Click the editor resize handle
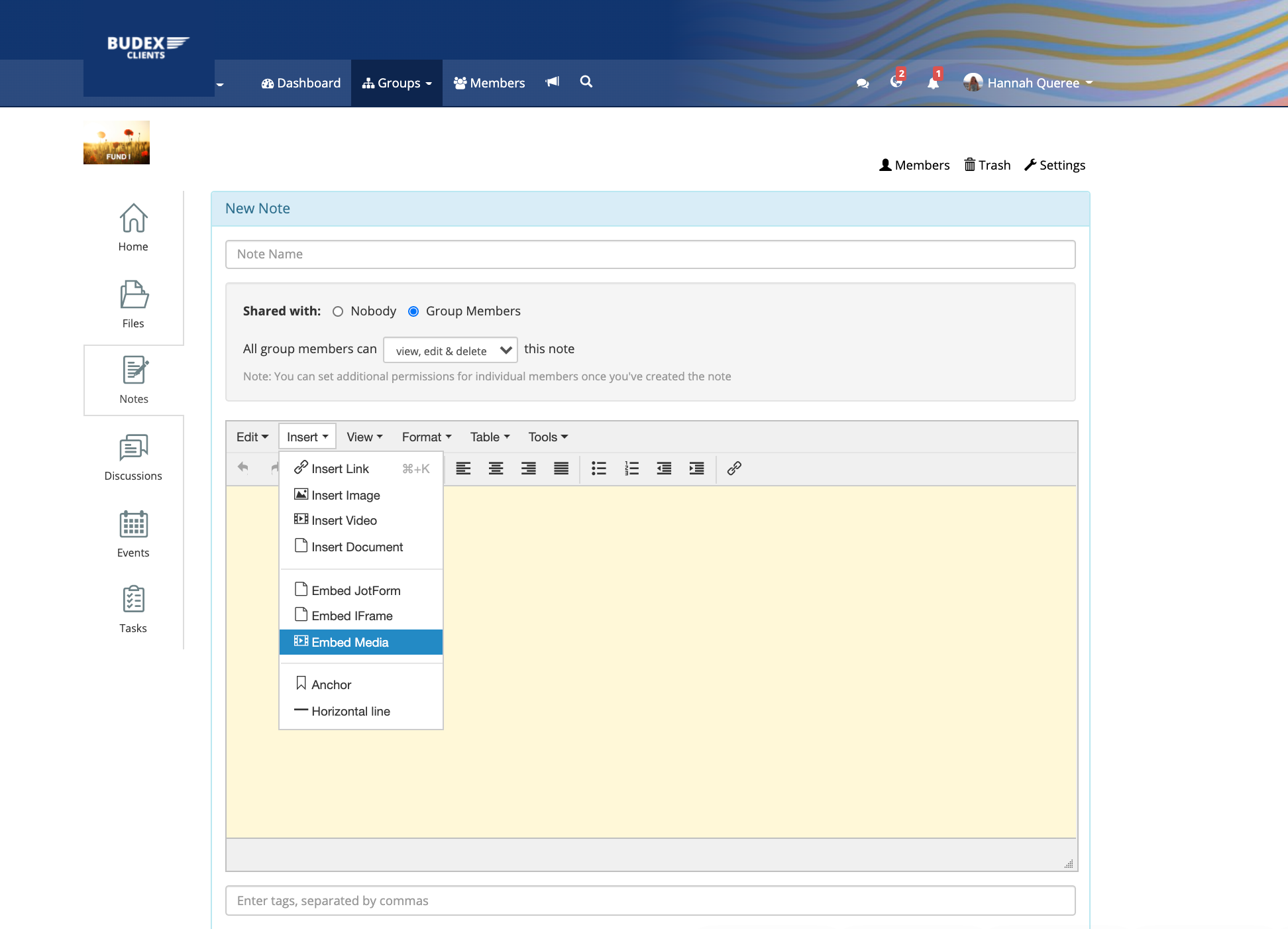 1069,863
